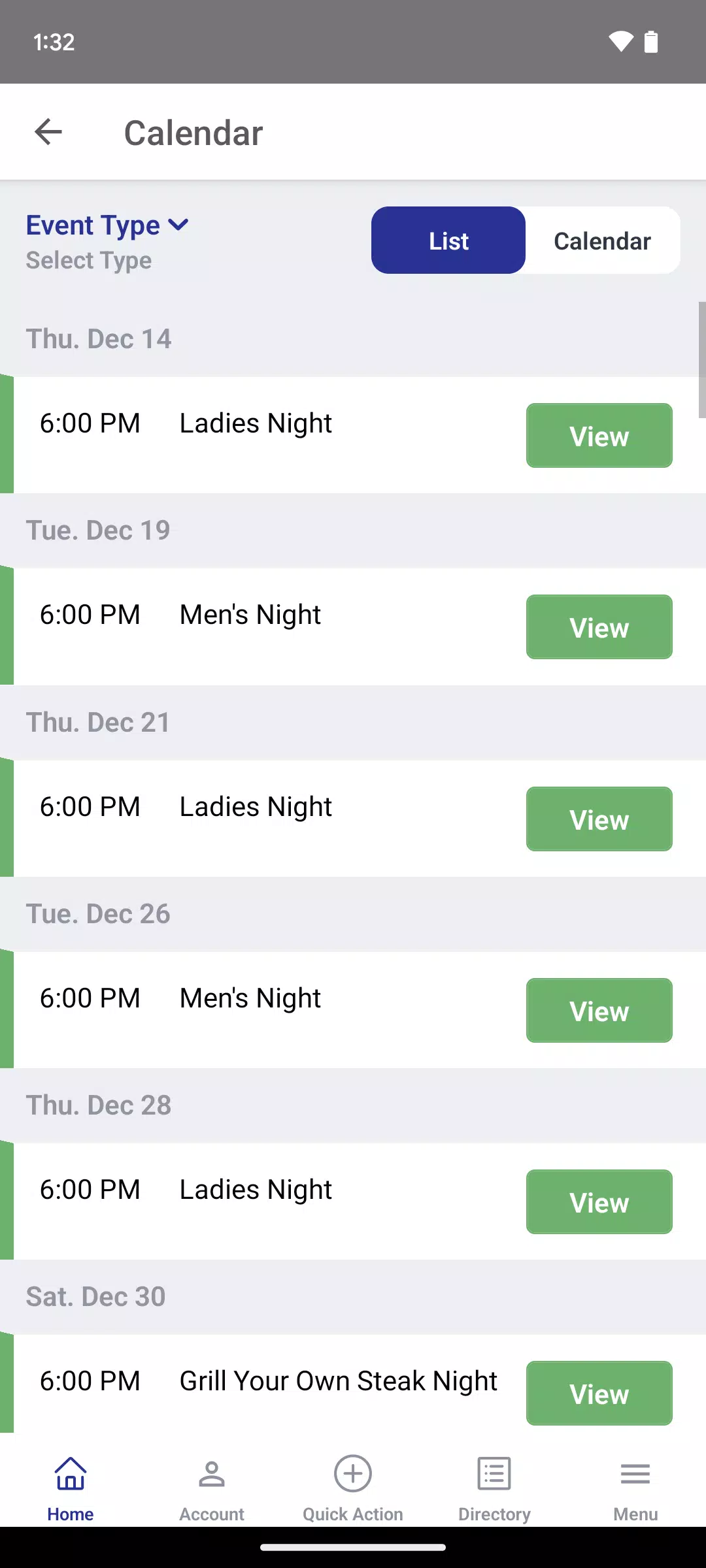Open the hamburger Menu icon
Screen dimensions: 706x1568
(x=635, y=1474)
